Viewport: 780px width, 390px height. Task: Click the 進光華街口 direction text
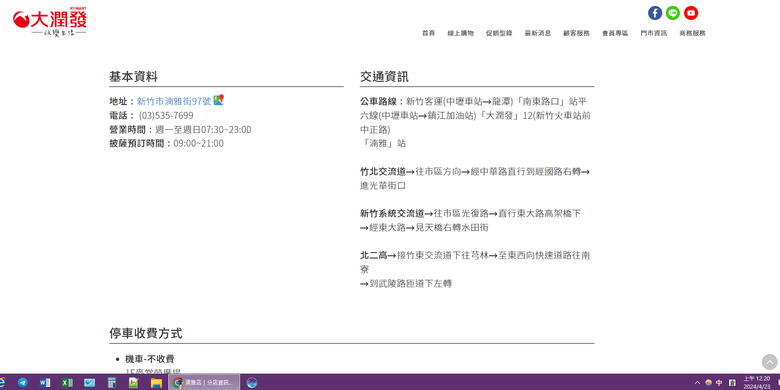pyautogui.click(x=383, y=186)
